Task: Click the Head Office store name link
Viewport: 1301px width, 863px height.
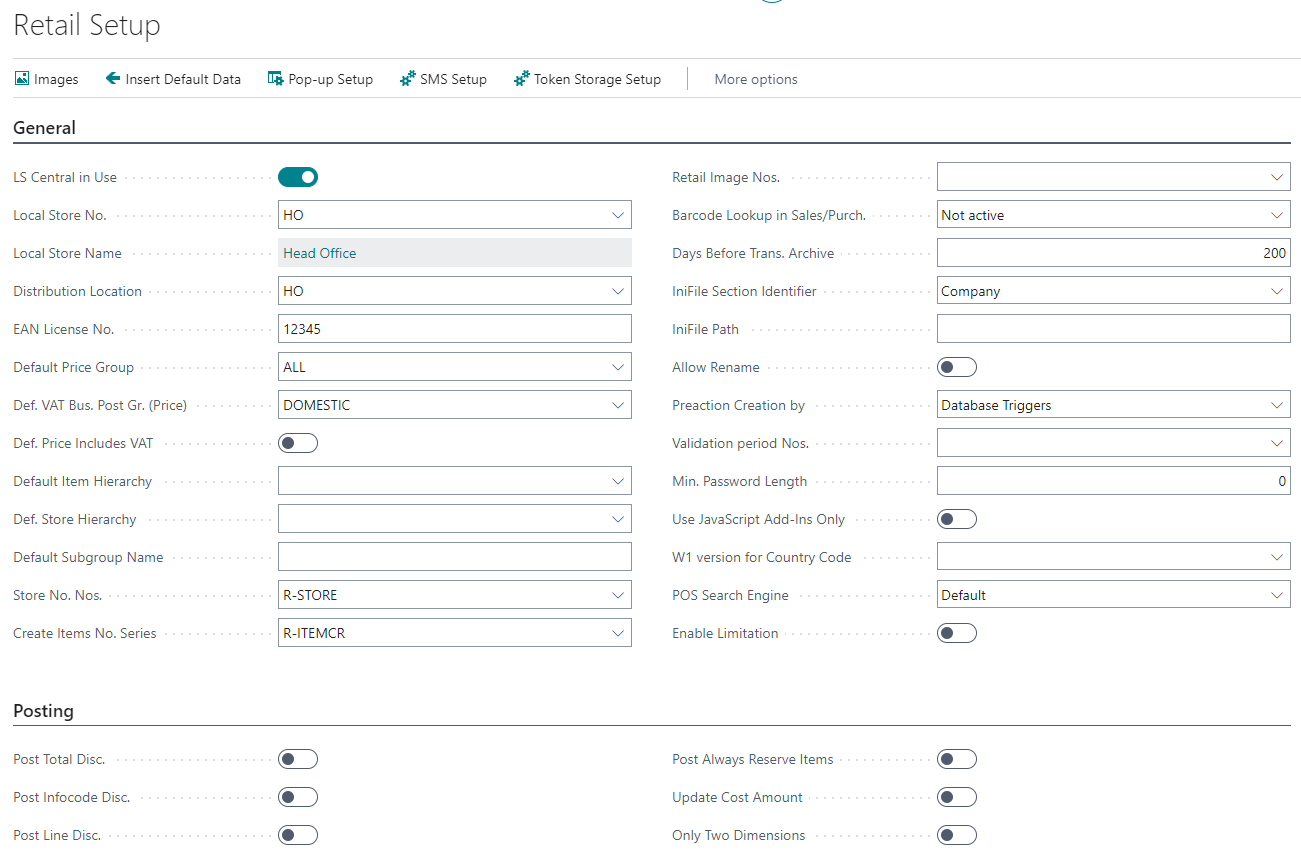Action: tap(320, 253)
